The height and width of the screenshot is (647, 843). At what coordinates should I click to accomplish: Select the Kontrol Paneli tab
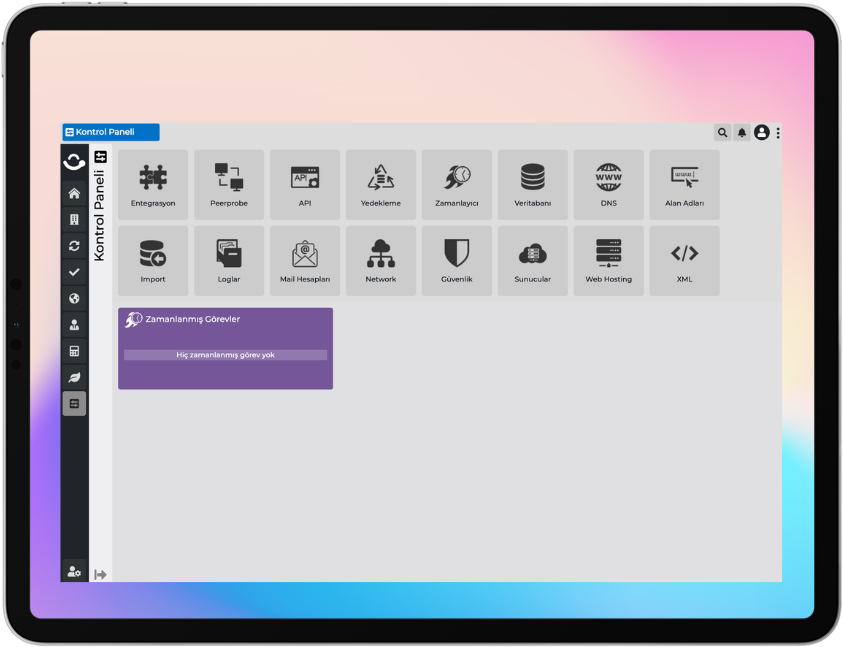coord(111,132)
